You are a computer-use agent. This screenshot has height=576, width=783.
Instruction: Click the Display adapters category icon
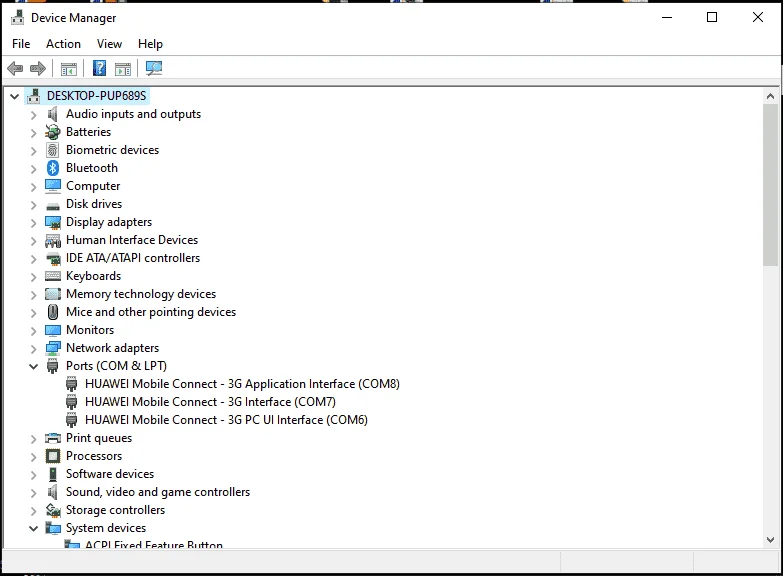point(53,222)
